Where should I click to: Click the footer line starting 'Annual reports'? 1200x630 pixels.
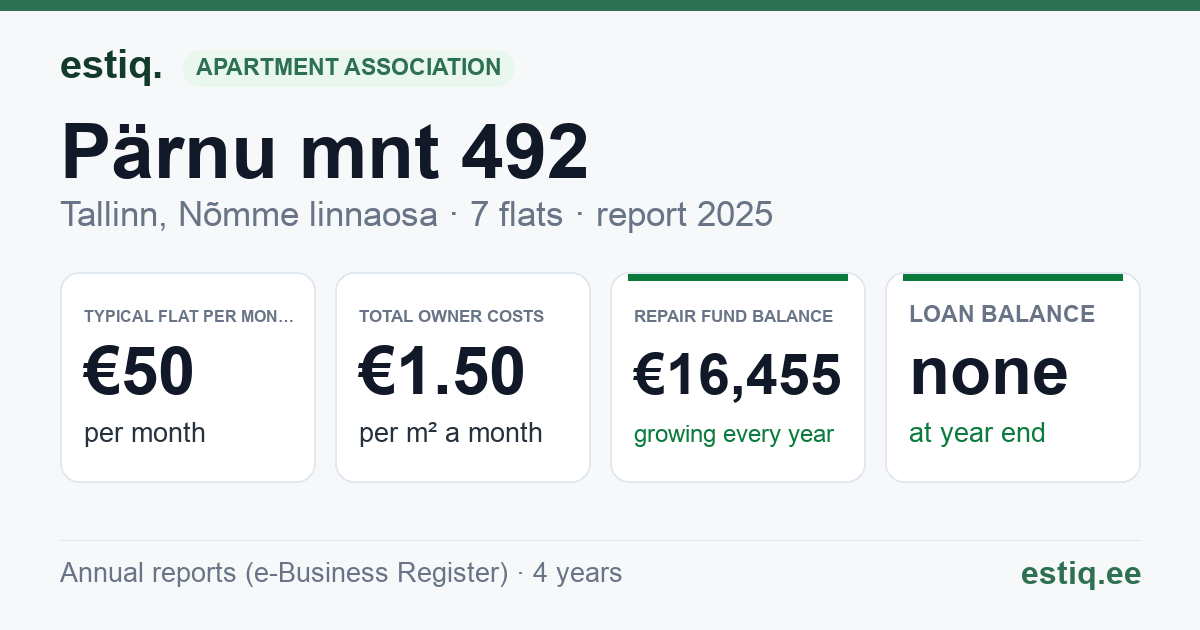click(x=341, y=573)
